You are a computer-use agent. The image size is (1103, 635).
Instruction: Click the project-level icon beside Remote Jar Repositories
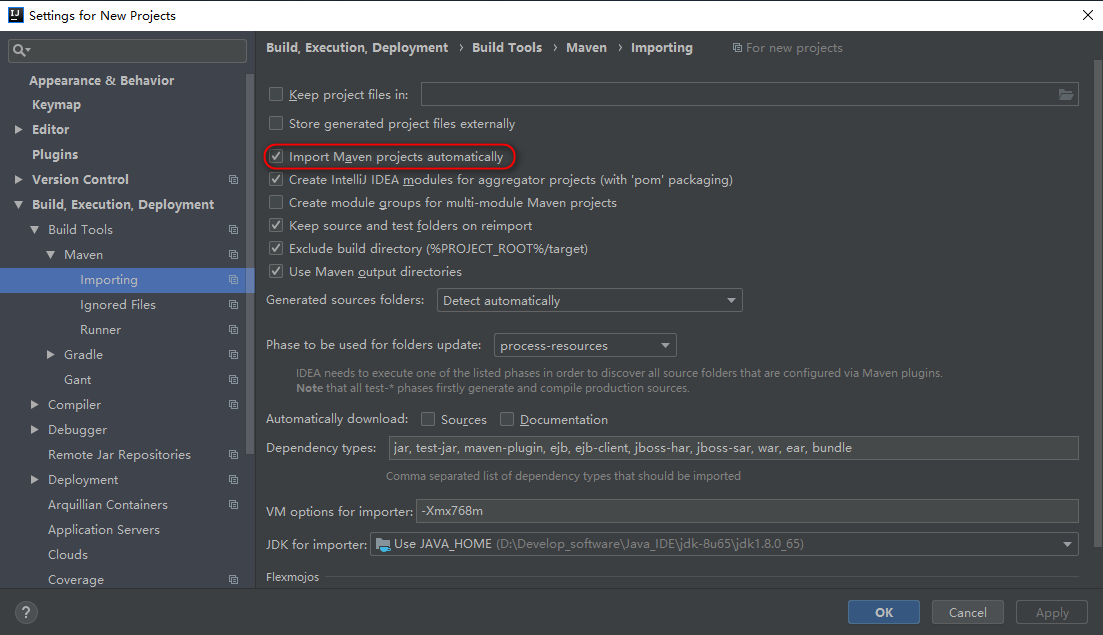[234, 454]
